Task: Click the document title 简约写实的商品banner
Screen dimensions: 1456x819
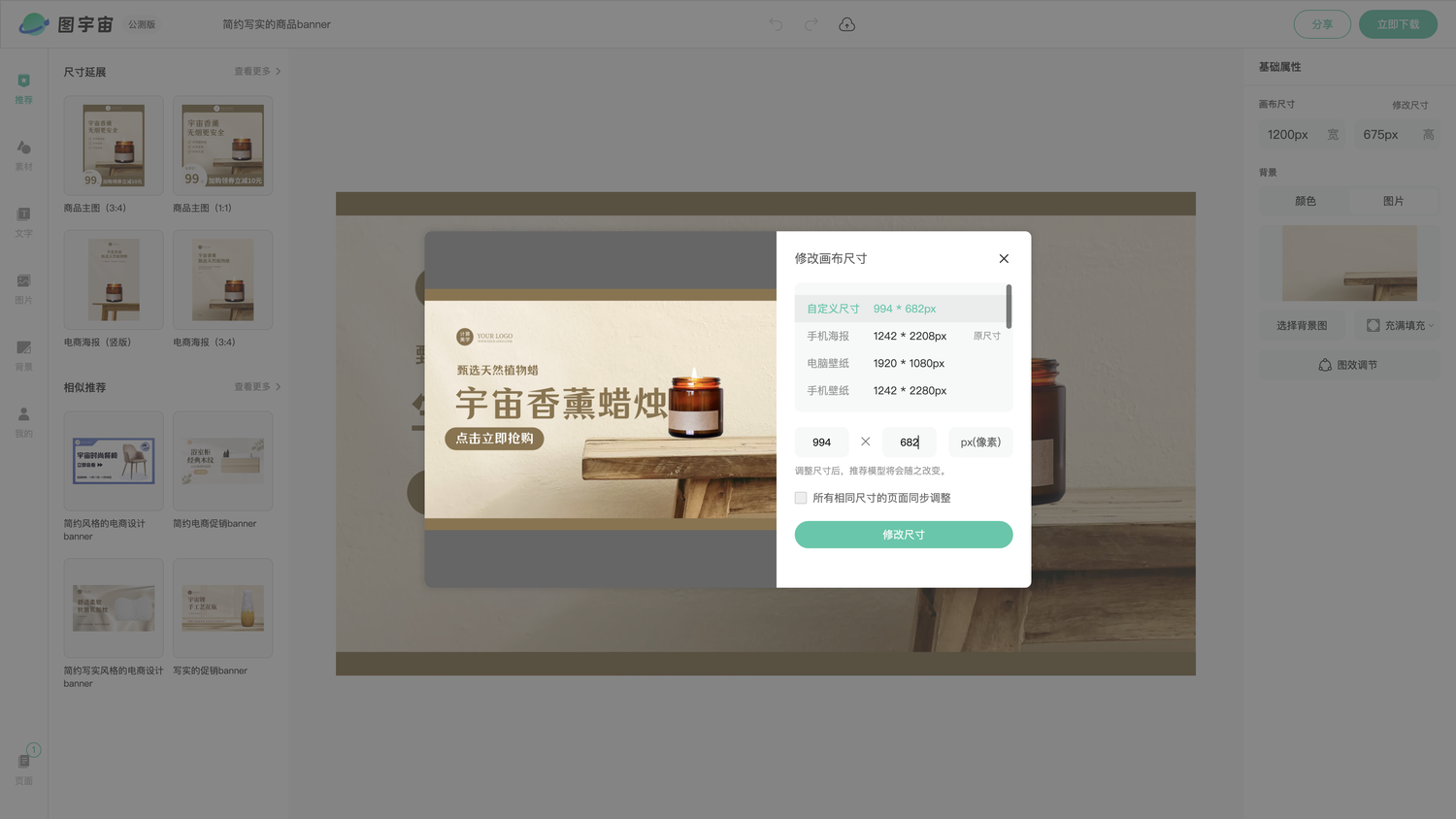Action: click(x=277, y=24)
